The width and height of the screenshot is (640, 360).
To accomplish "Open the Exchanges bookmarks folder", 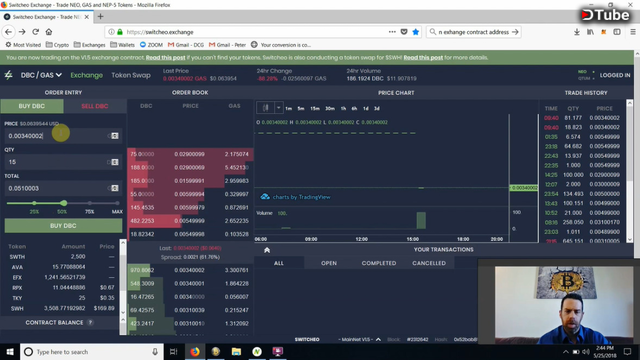I will click(x=89, y=45).
